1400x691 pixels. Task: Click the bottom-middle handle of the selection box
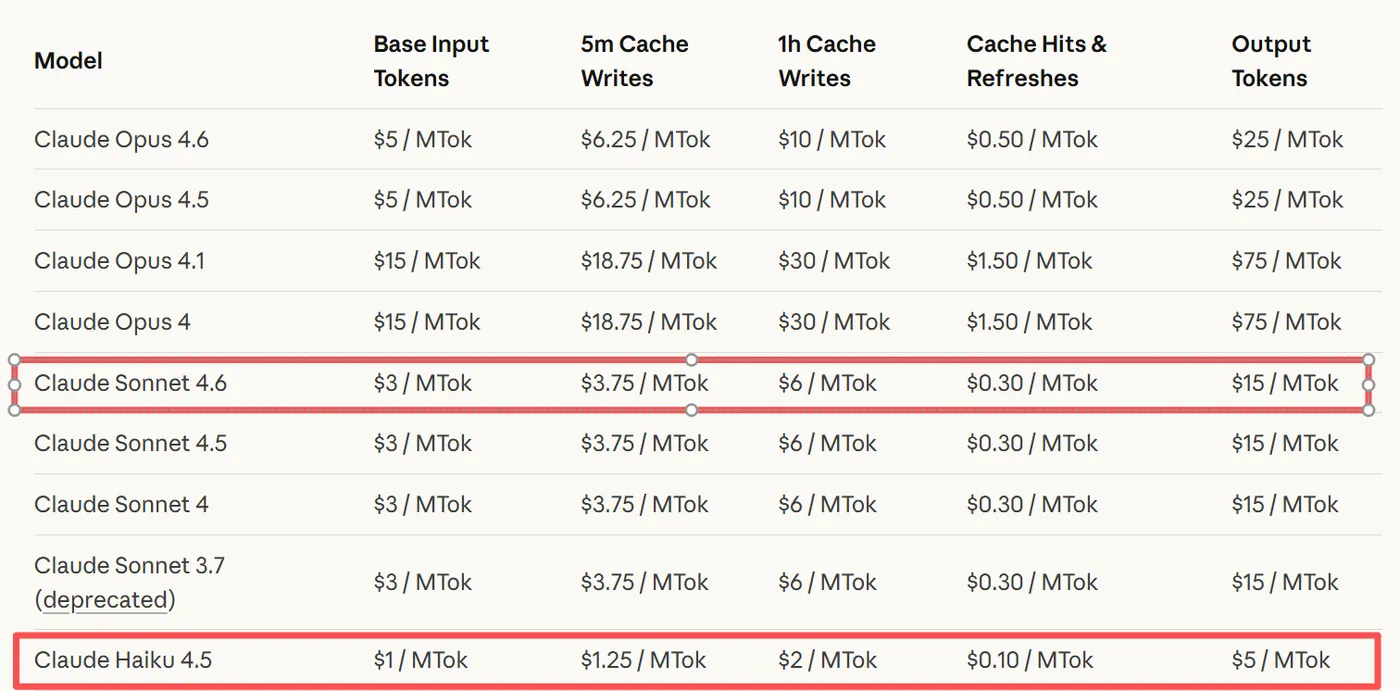click(x=691, y=409)
